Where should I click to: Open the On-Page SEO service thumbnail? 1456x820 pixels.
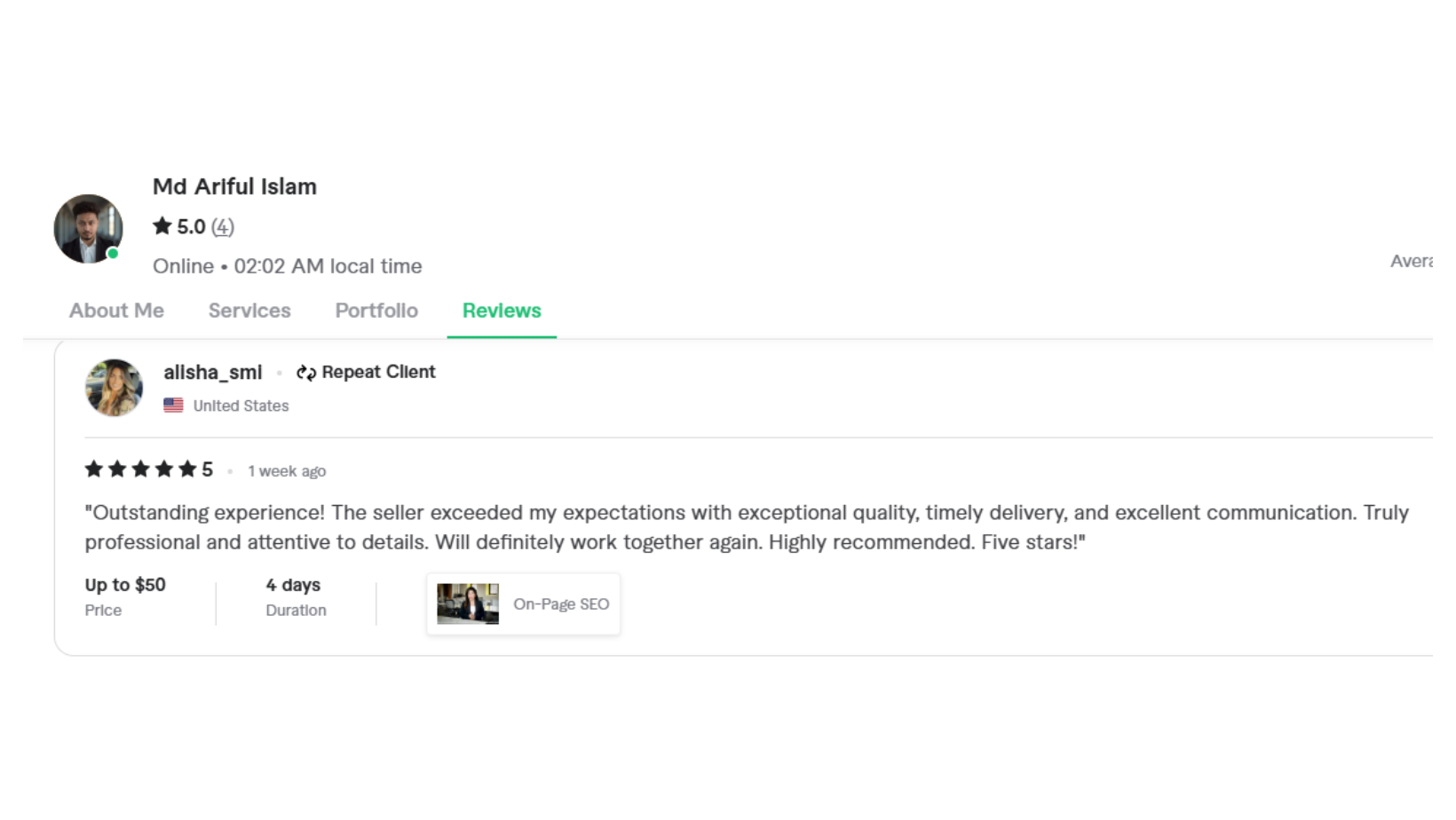click(468, 604)
